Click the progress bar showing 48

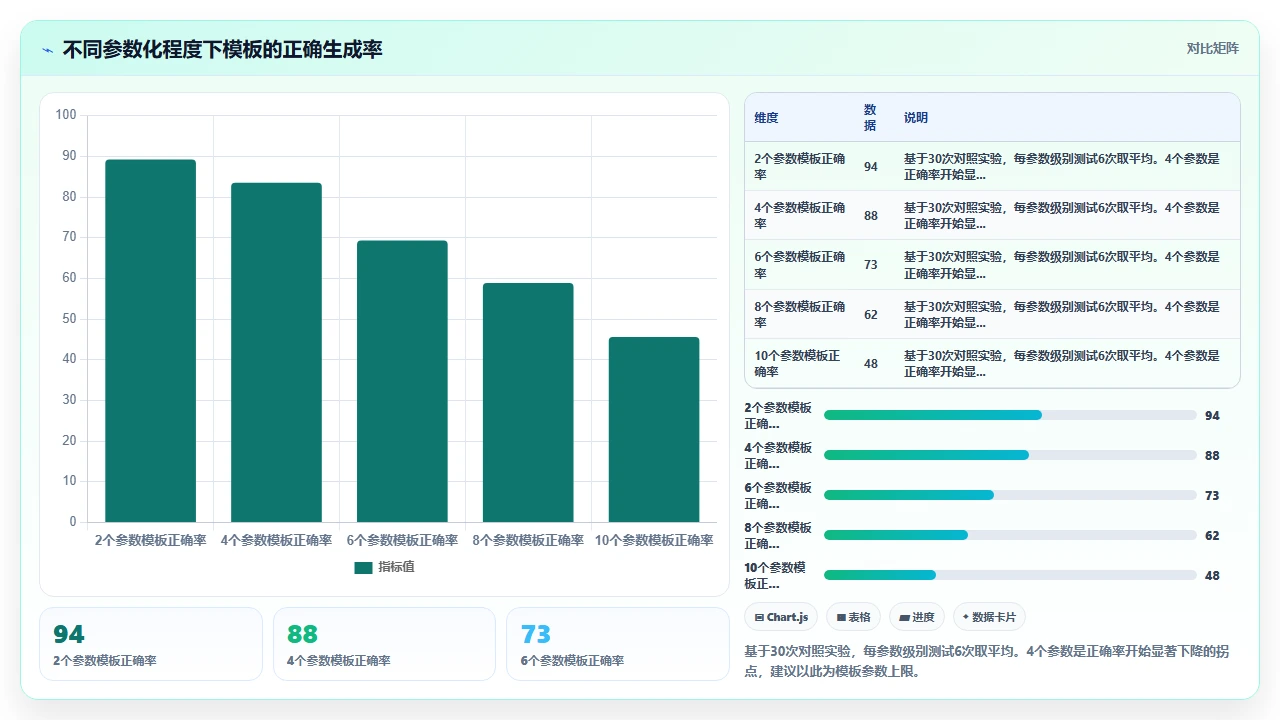(x=1010, y=575)
